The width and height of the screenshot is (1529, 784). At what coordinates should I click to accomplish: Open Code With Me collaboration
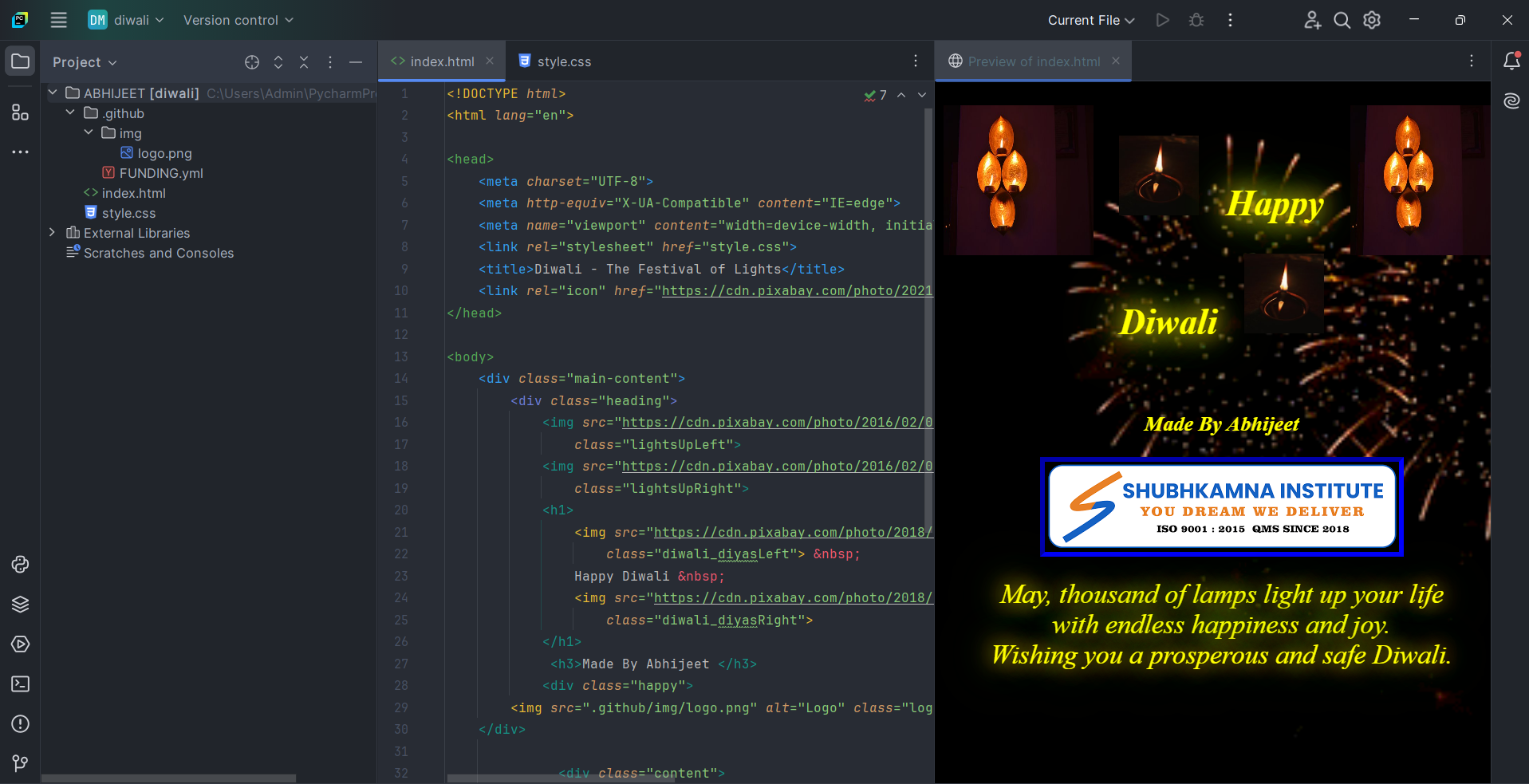(1313, 20)
